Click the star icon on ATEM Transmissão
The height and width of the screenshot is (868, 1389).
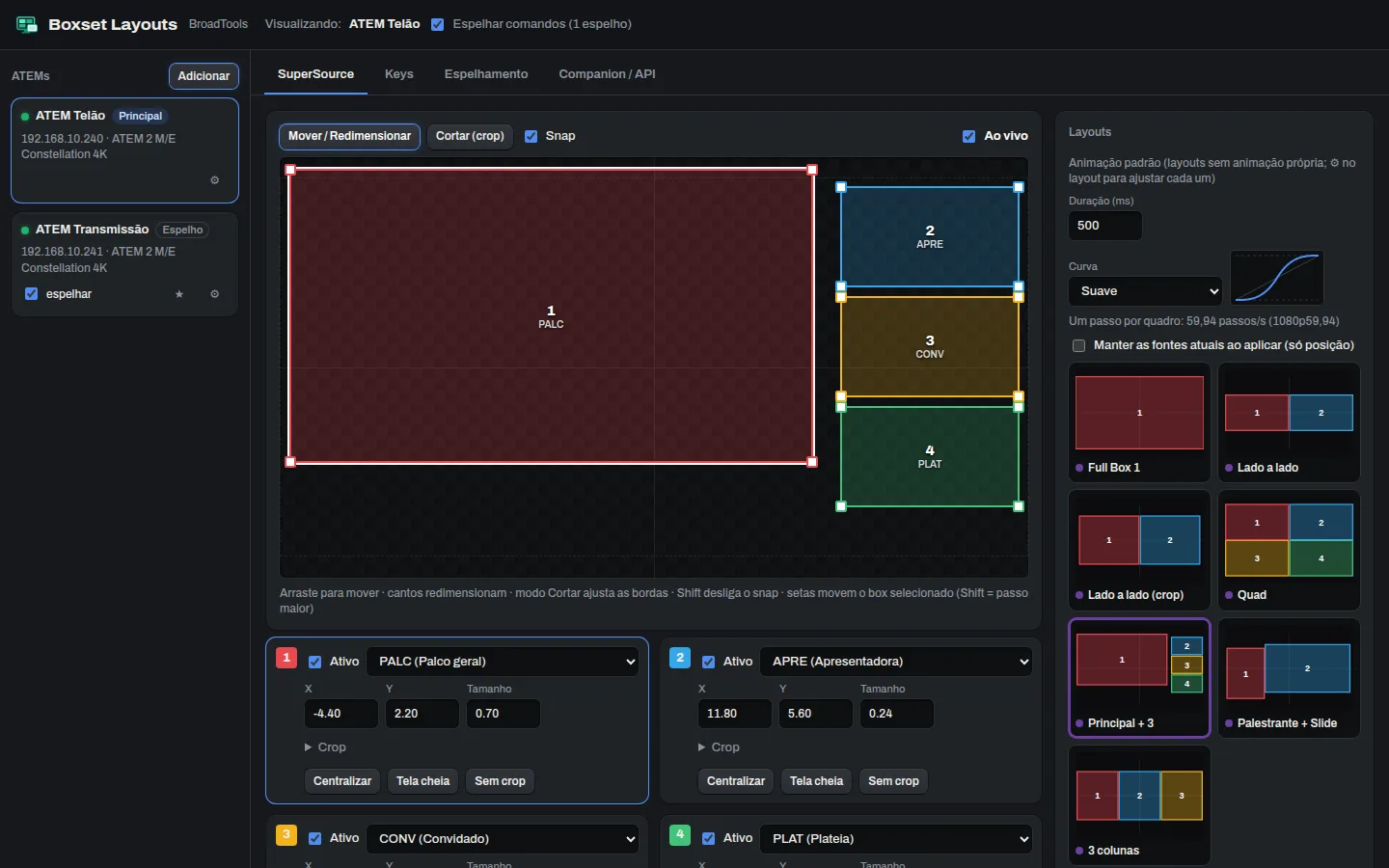[x=179, y=294]
